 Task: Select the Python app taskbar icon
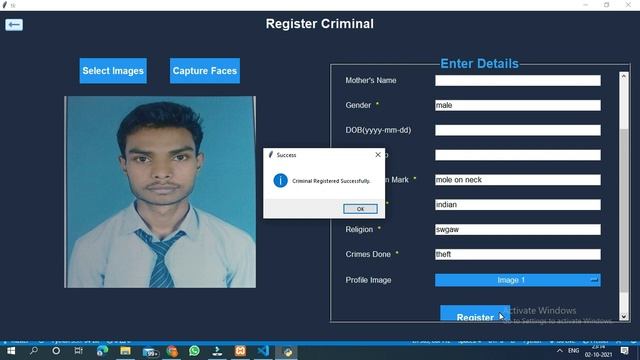pyautogui.click(x=287, y=351)
